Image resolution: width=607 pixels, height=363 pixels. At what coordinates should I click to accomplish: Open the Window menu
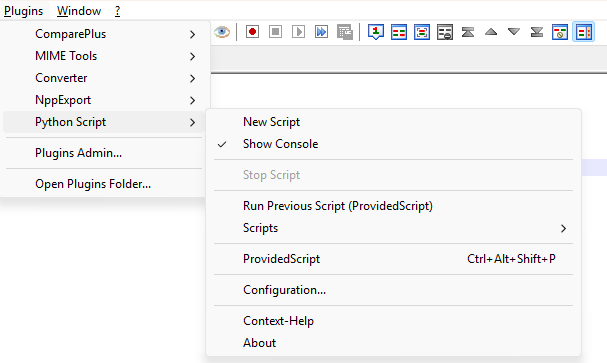pos(79,11)
